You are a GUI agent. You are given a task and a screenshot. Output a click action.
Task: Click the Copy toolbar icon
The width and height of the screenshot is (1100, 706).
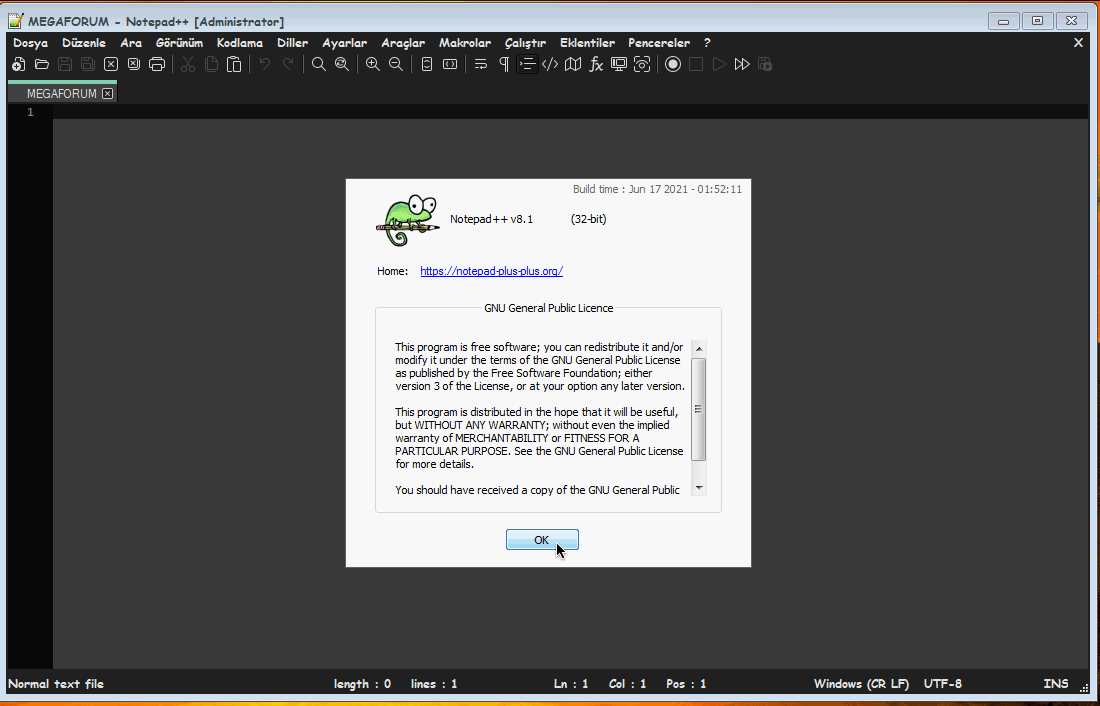211,65
